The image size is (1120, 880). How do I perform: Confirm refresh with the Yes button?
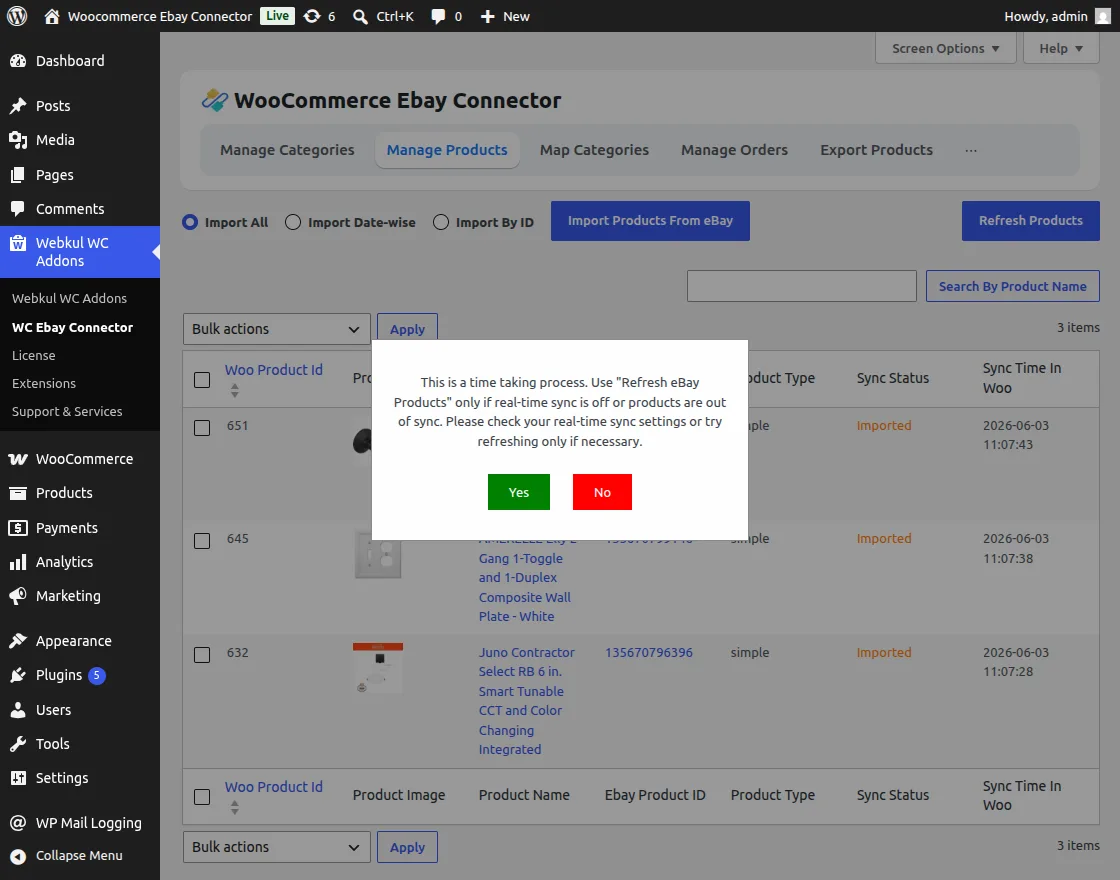[519, 492]
